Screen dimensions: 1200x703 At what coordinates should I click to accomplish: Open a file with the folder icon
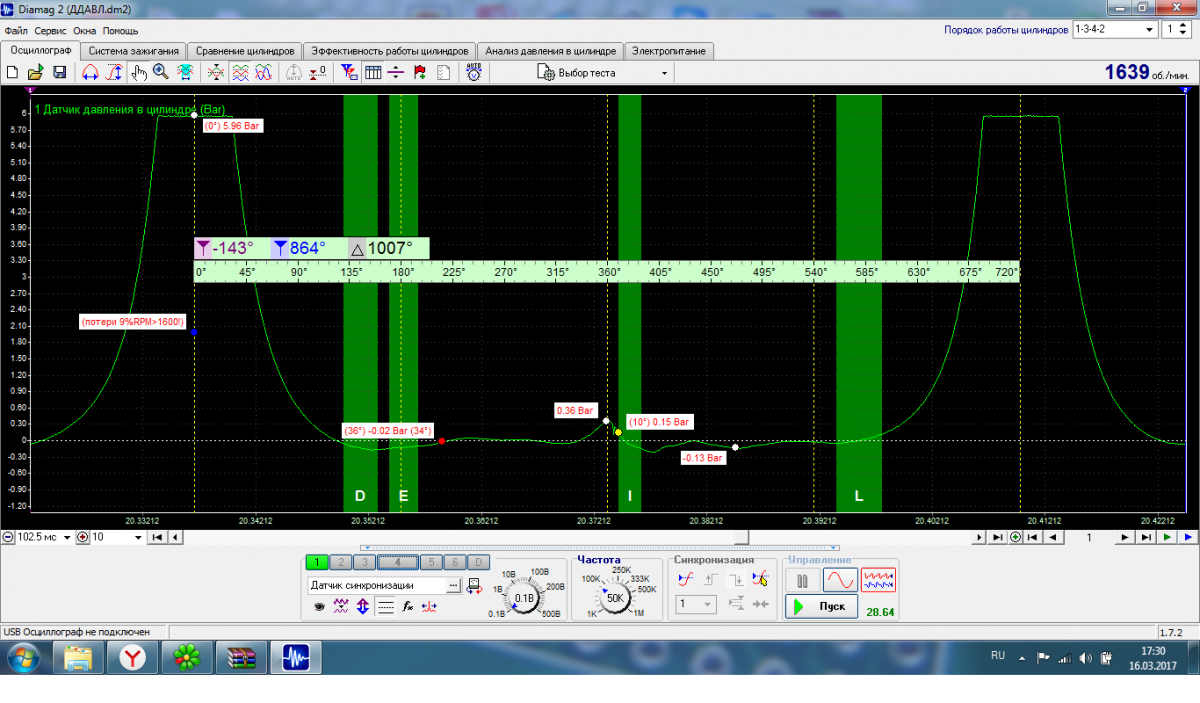tap(35, 73)
